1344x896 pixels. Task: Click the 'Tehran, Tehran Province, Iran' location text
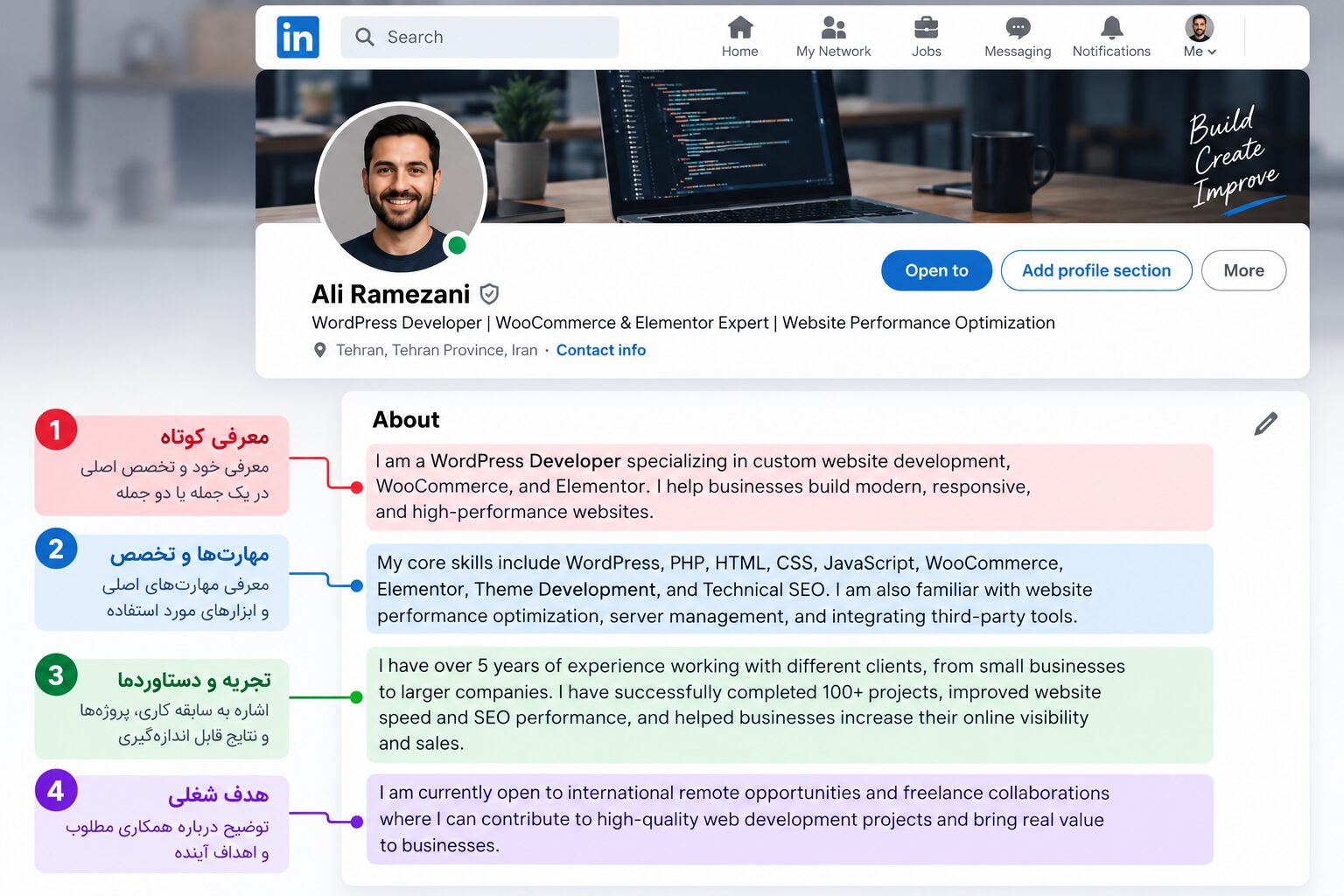[x=437, y=350]
